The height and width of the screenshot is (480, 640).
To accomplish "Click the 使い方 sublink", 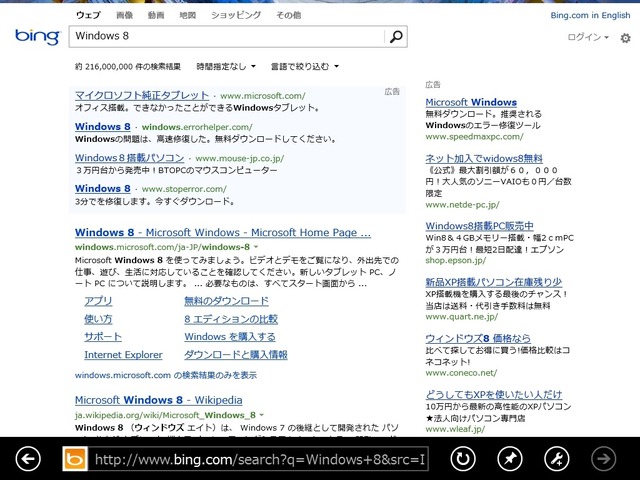I will click(x=98, y=319).
